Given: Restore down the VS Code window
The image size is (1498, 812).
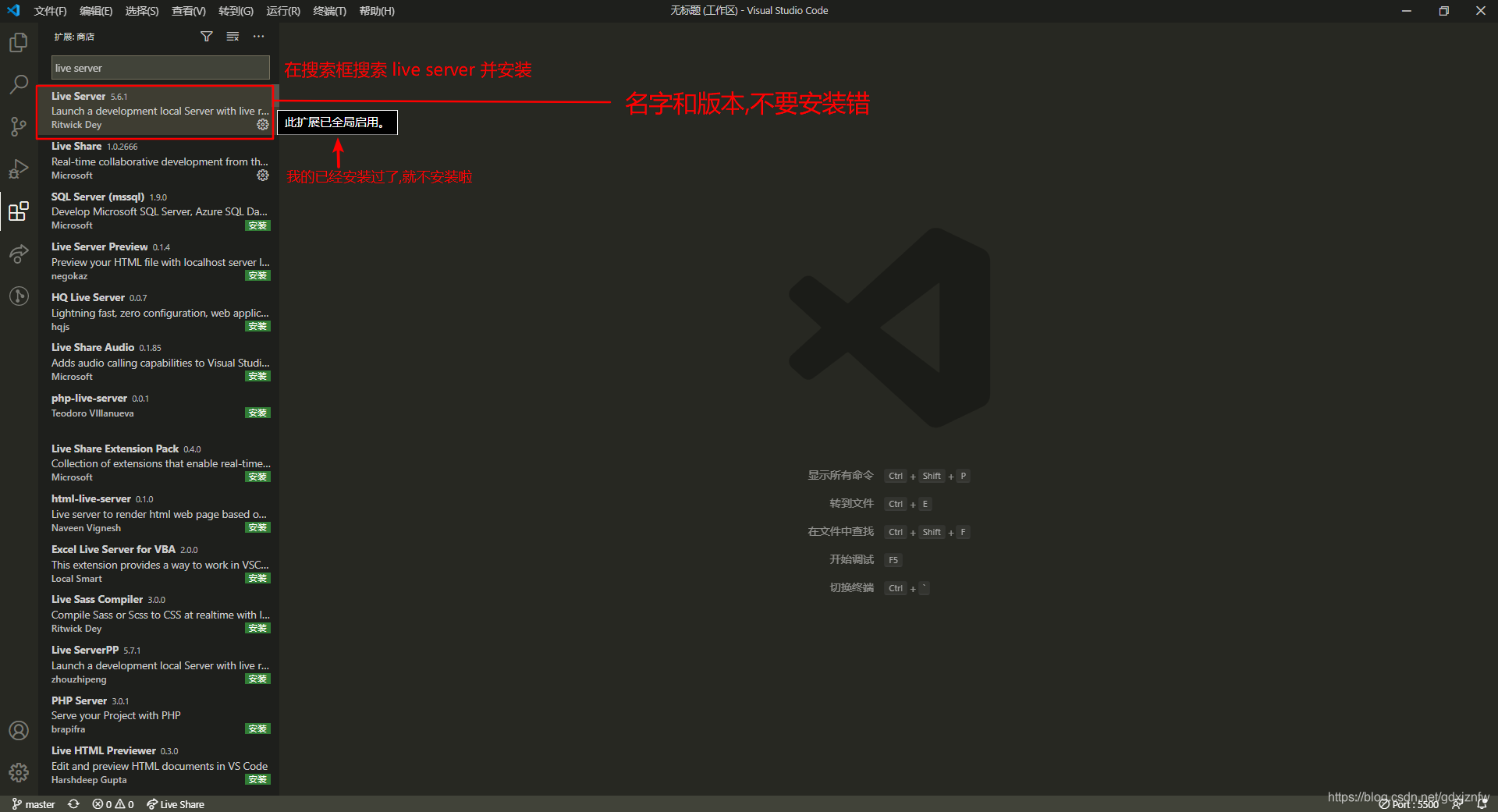Looking at the screenshot, I should pyautogui.click(x=1443, y=11).
